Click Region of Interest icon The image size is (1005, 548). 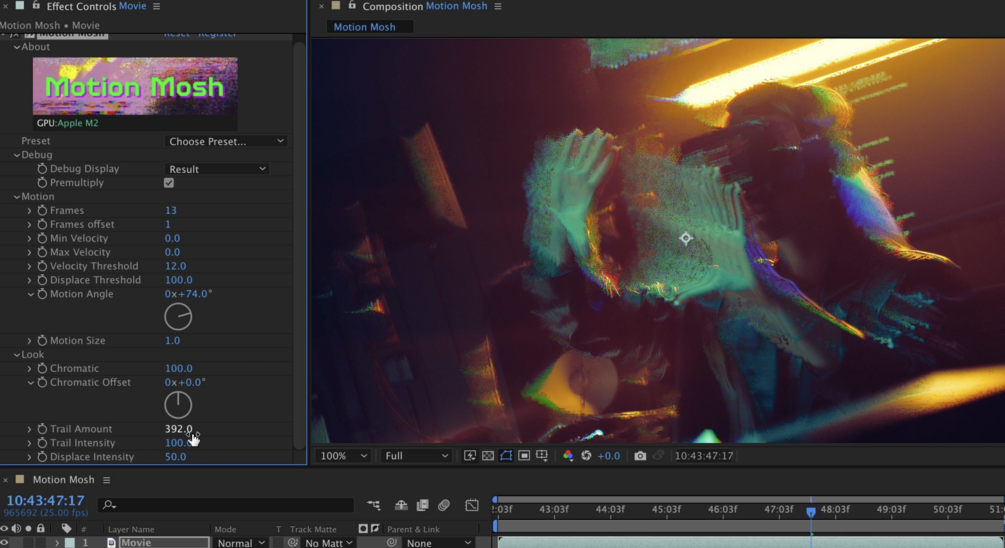524,456
